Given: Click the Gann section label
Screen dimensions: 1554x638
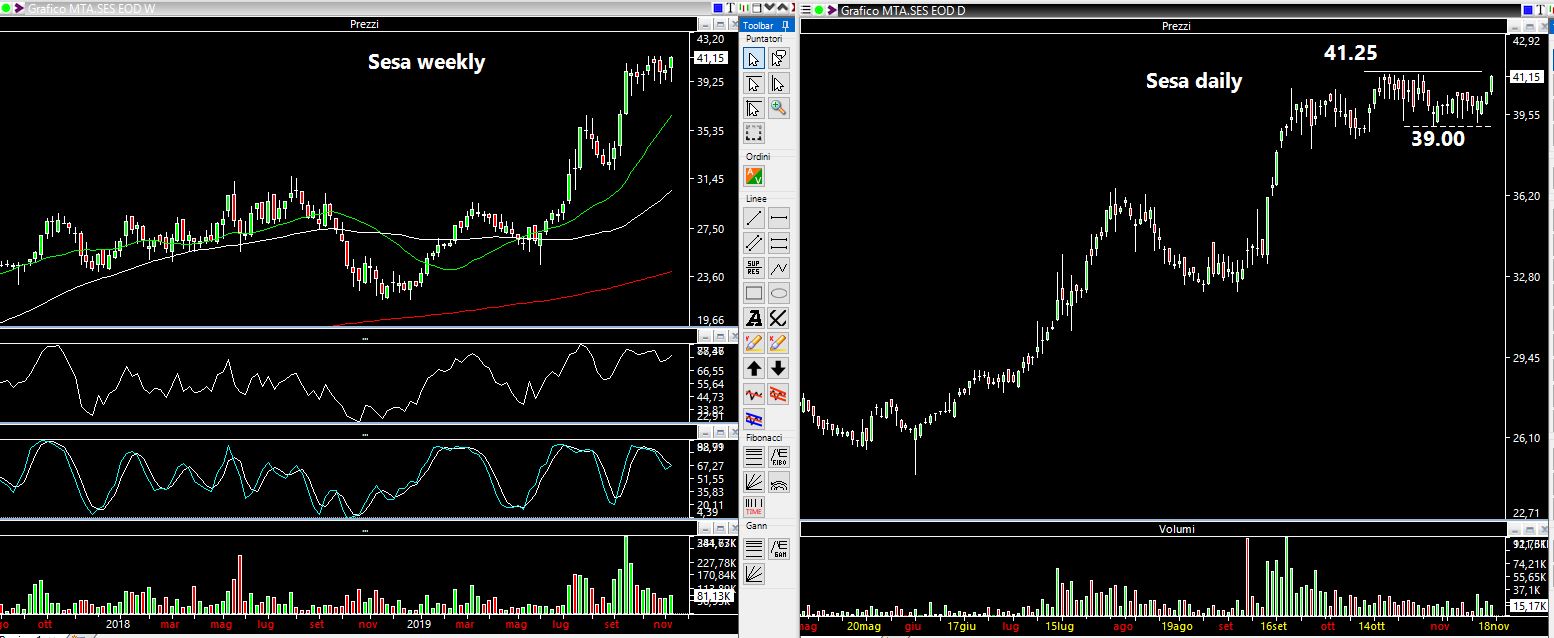Looking at the screenshot, I should tap(756, 526).
